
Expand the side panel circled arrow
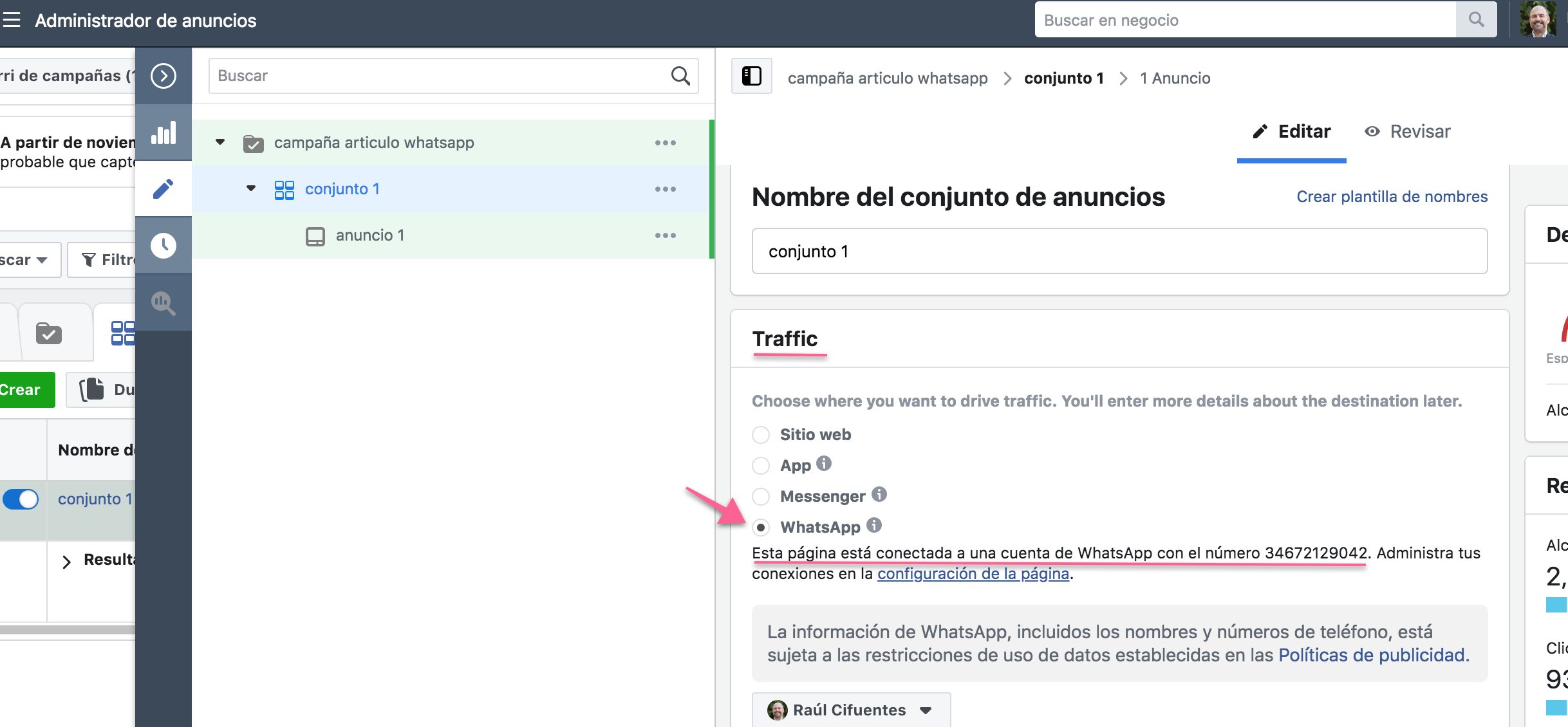click(163, 76)
